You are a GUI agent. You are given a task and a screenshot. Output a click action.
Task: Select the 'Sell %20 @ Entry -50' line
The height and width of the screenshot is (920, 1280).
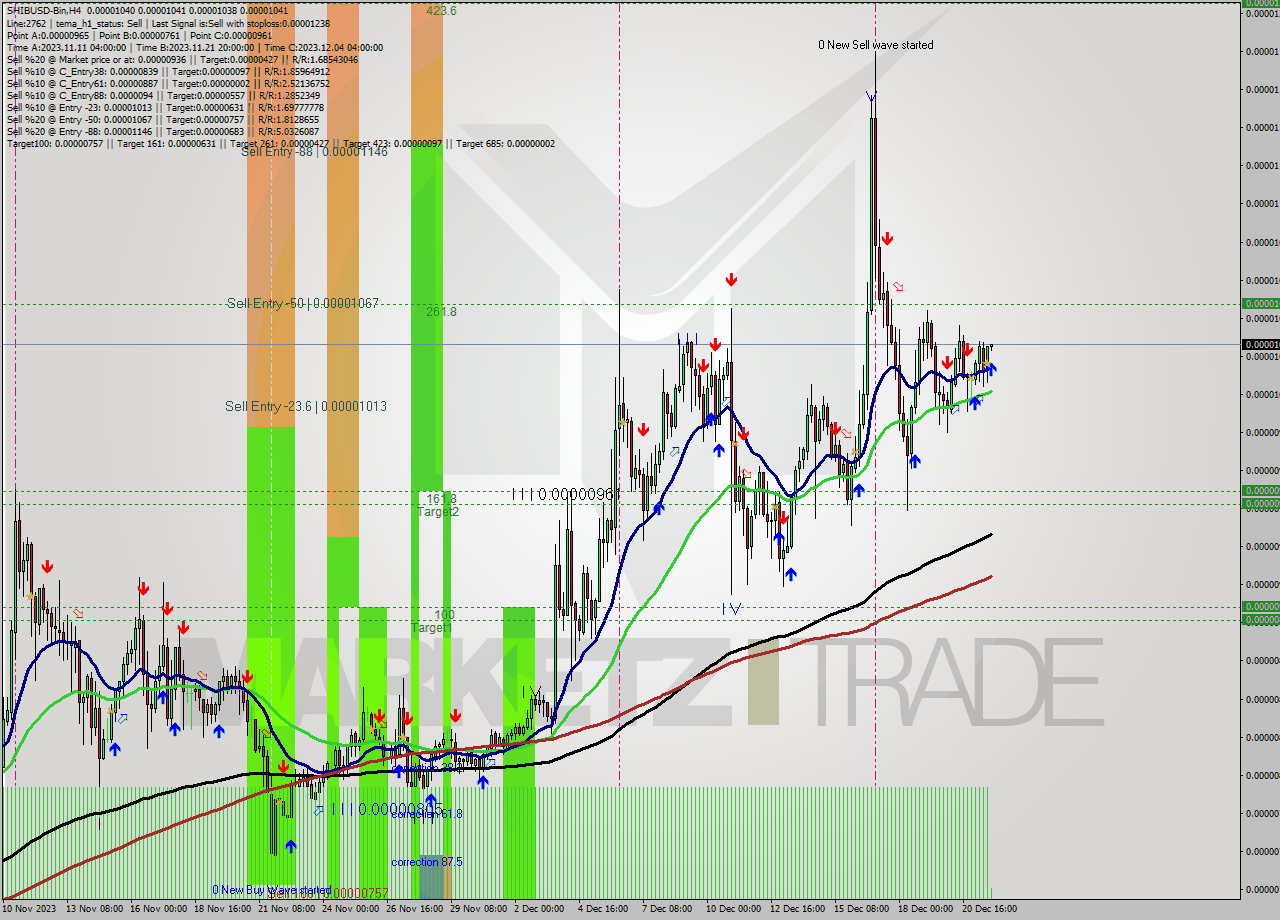[162, 119]
